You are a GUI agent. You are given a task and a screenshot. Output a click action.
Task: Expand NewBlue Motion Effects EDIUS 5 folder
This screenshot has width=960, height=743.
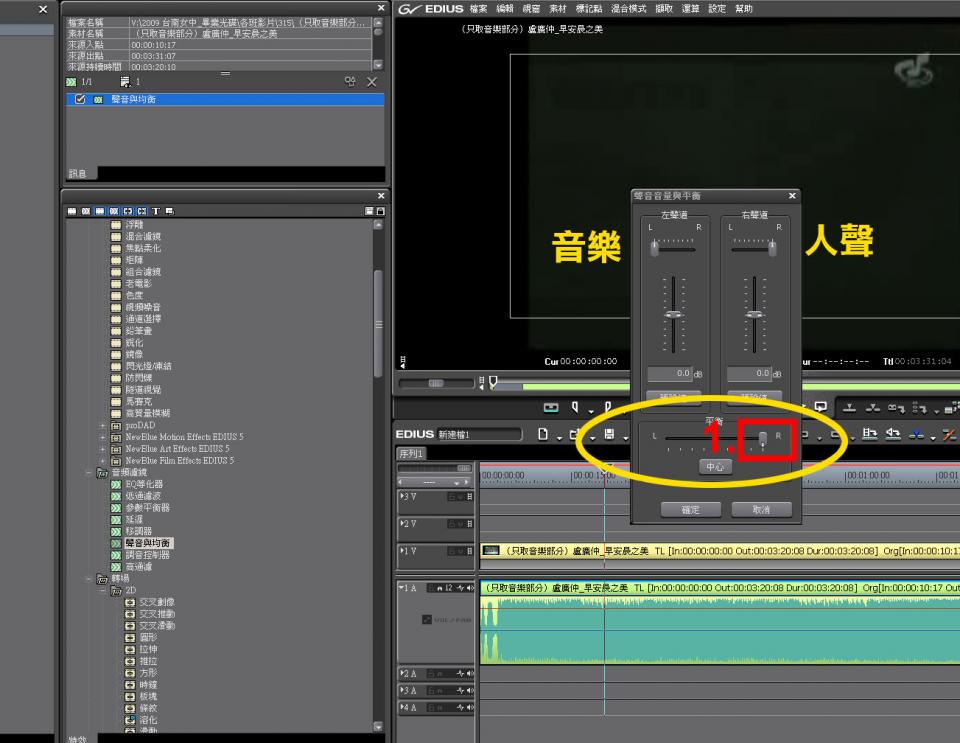(102, 437)
